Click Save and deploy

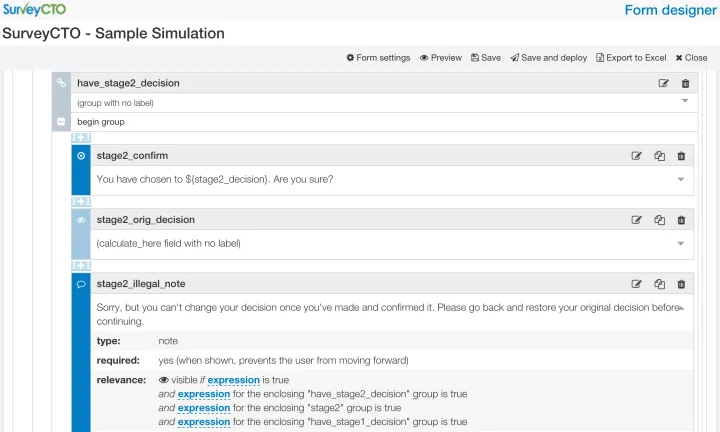(548, 58)
